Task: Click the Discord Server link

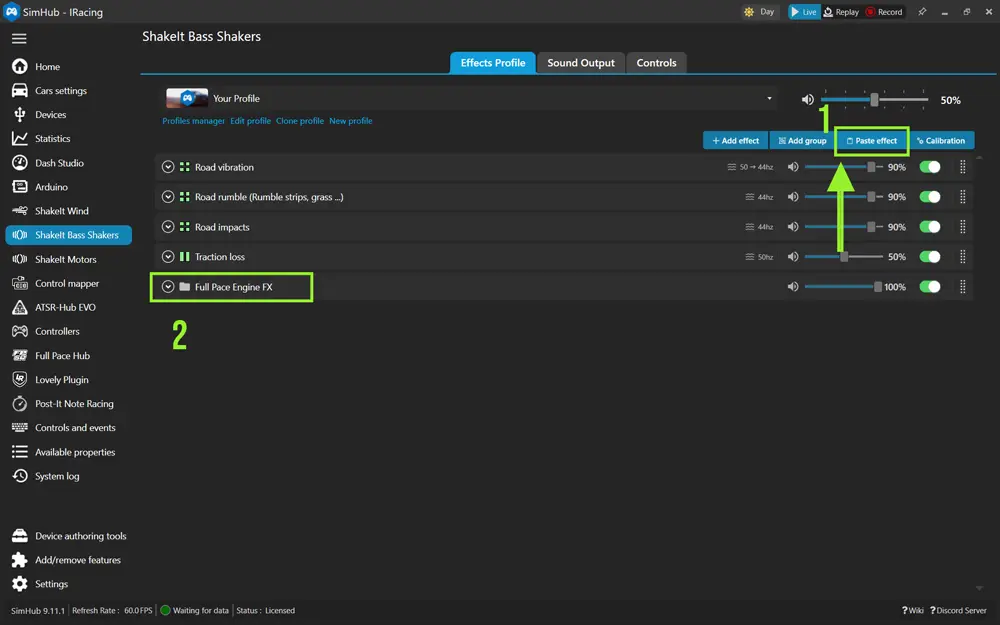Action: click(x=961, y=610)
